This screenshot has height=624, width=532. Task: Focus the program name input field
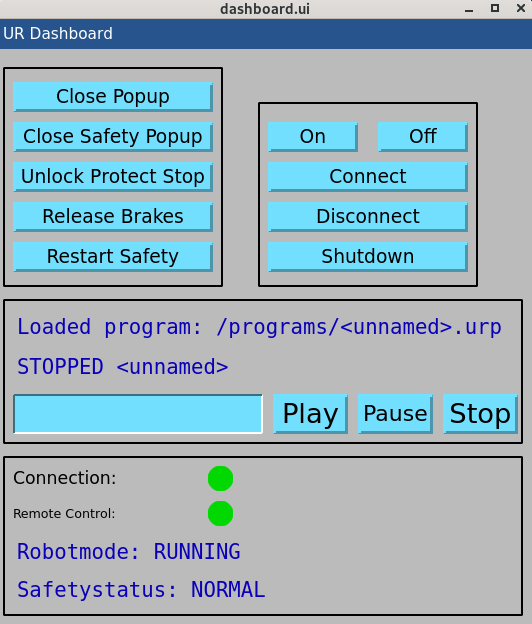138,414
